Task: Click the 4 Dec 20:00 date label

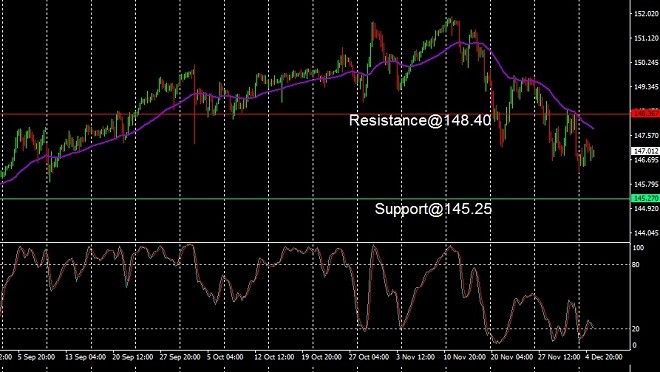Action: tap(604, 357)
